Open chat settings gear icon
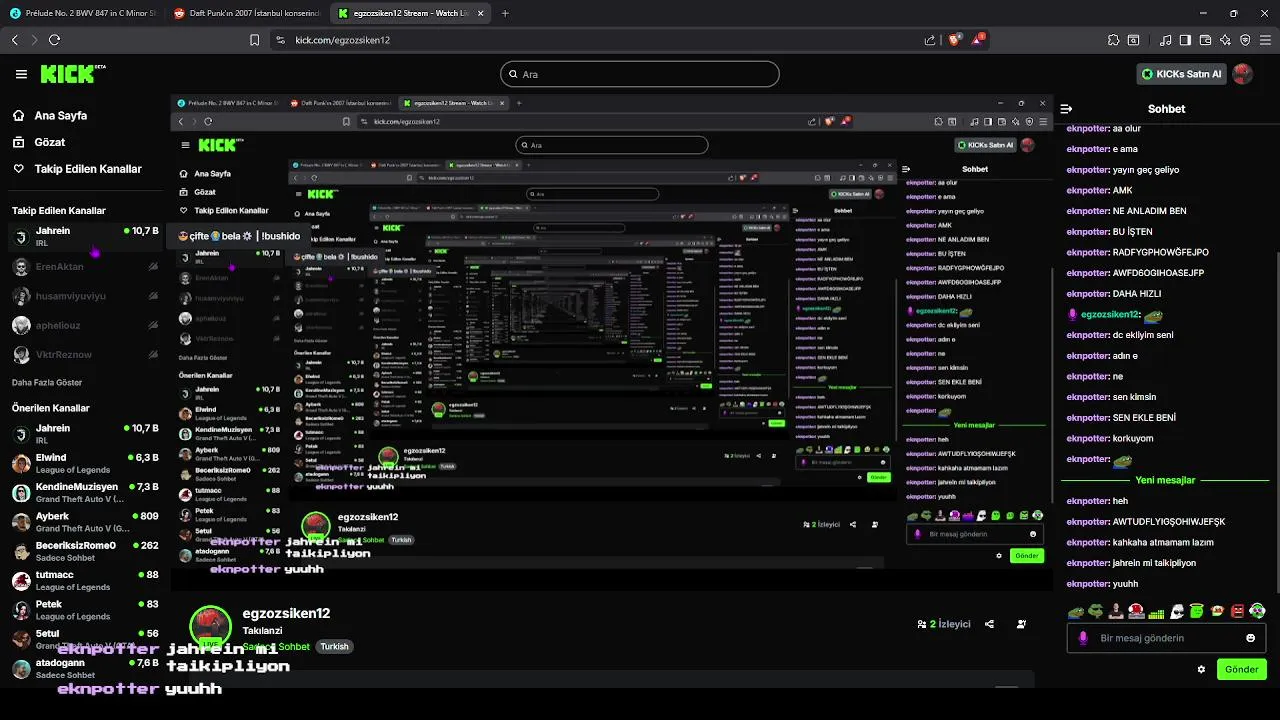Image resolution: width=1280 pixels, height=720 pixels. click(x=1201, y=669)
